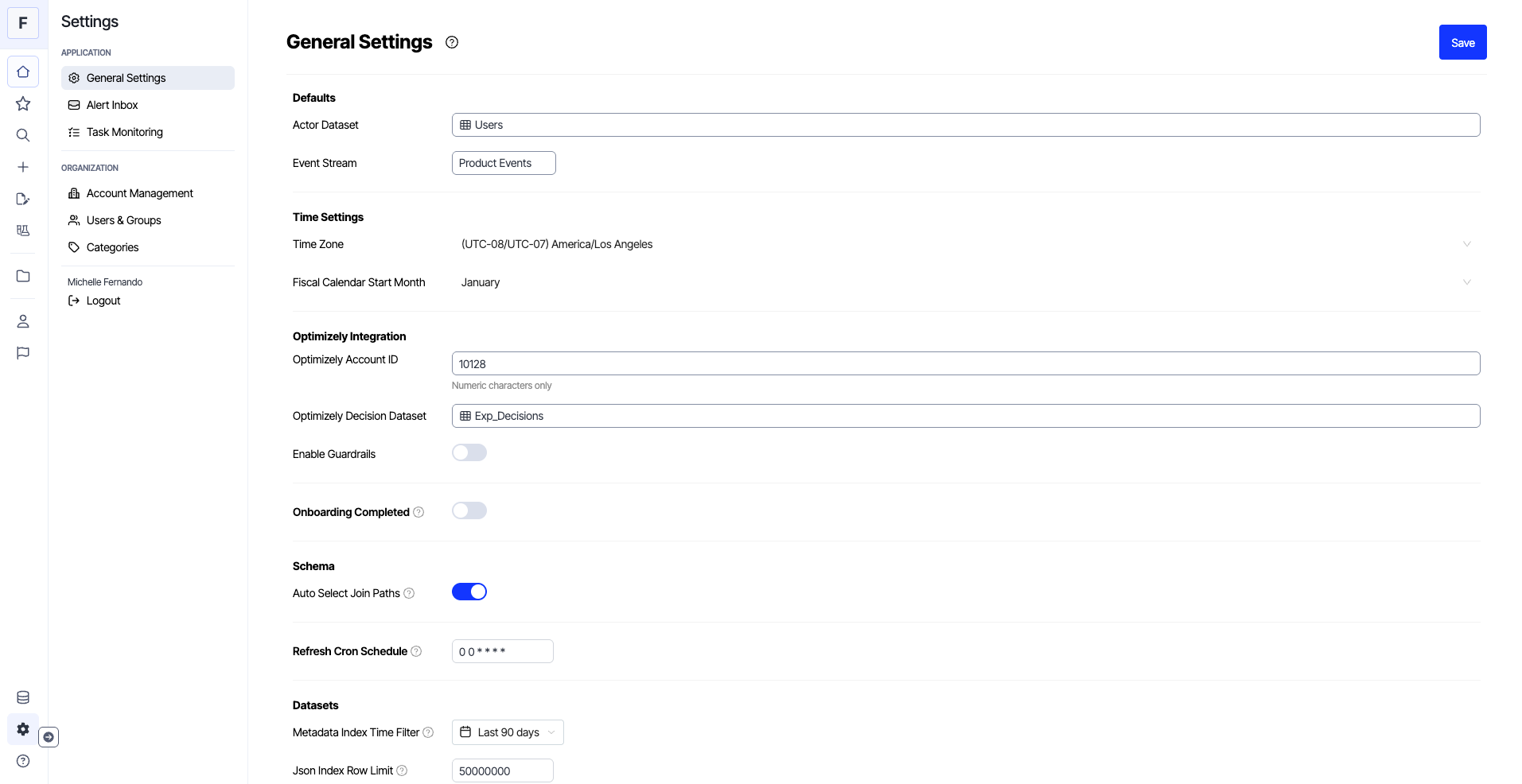Enable the Guardrails toggle
Image resolution: width=1522 pixels, height=784 pixels.
coord(469,453)
